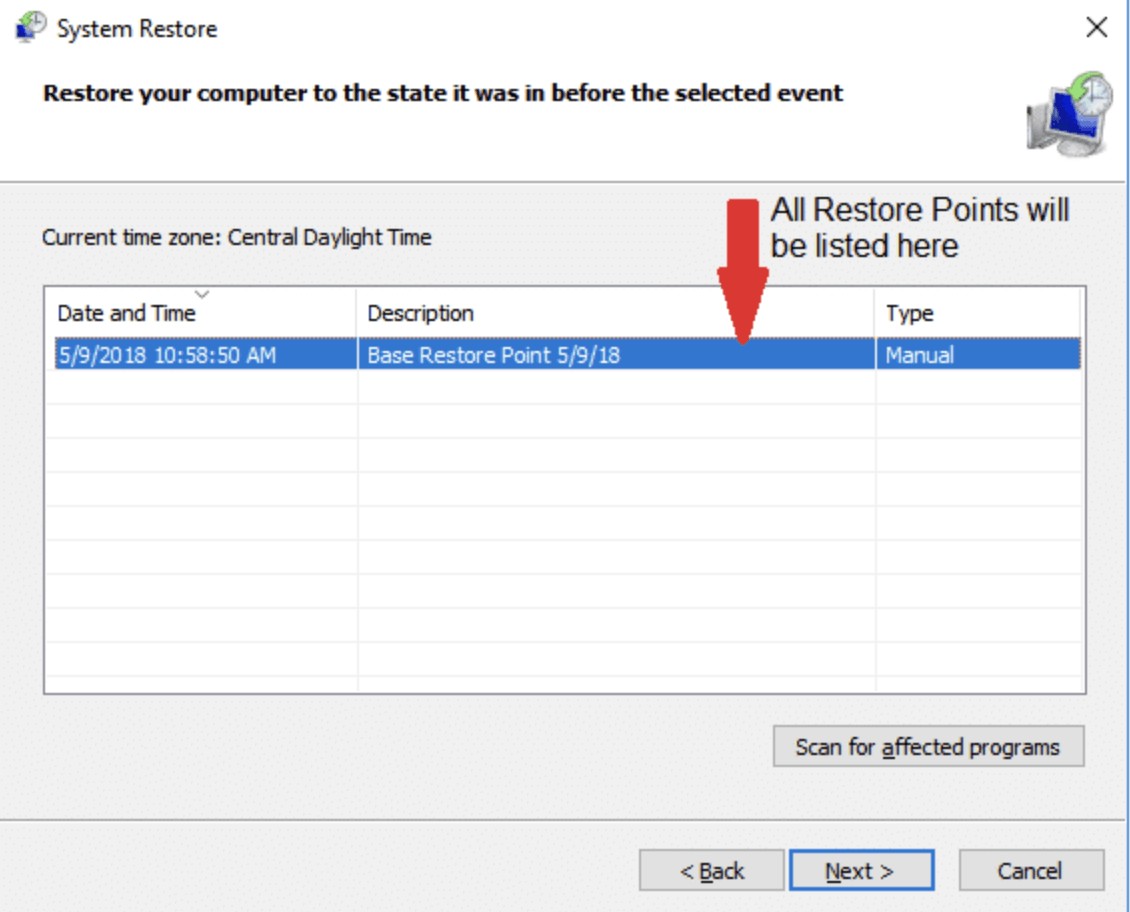1130x912 pixels.
Task: Go back with the Back button
Action: tap(711, 871)
